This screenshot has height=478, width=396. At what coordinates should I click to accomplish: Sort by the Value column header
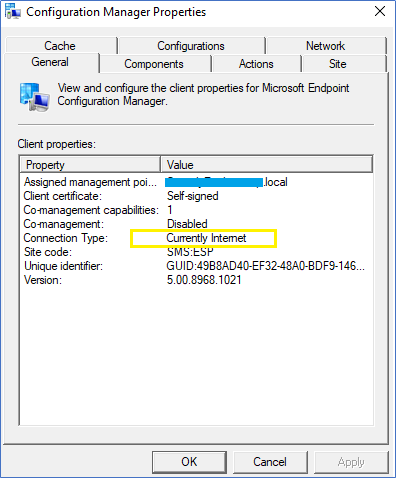point(266,165)
